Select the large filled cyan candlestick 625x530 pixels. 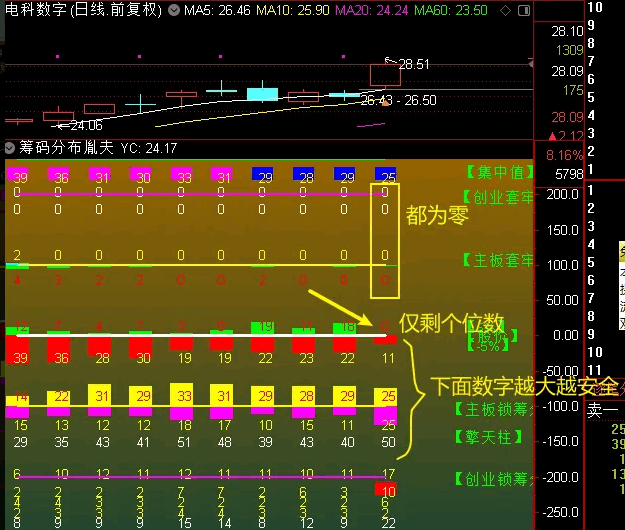tap(262, 94)
